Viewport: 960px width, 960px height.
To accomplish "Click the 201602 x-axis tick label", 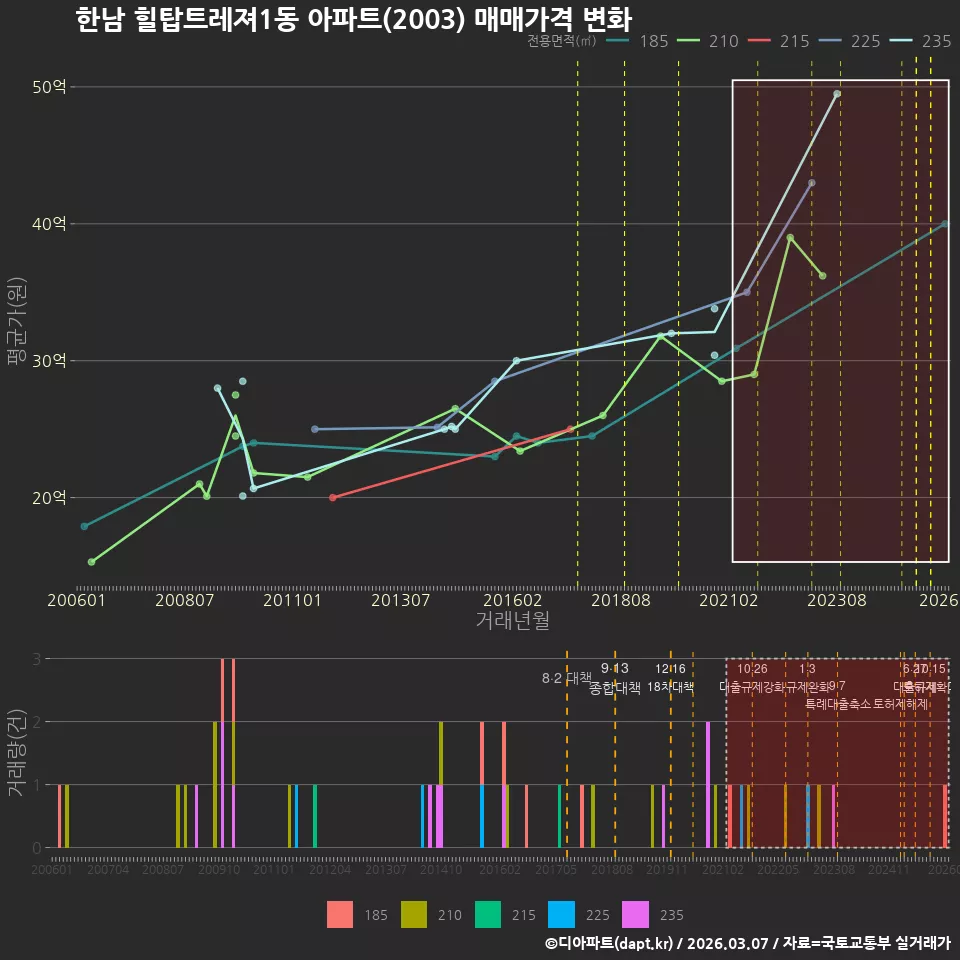I will click(512, 600).
